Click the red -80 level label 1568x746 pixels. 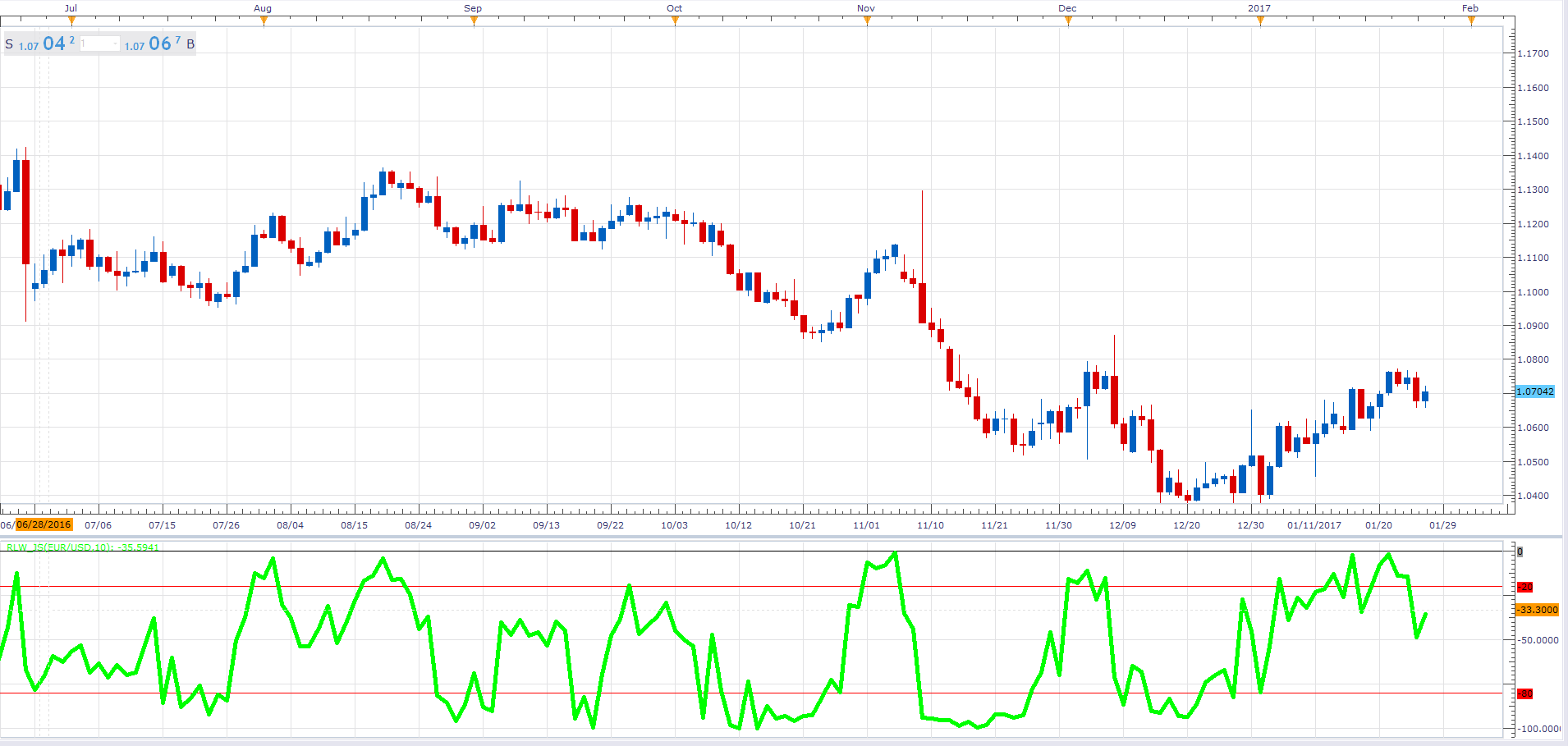(1524, 693)
